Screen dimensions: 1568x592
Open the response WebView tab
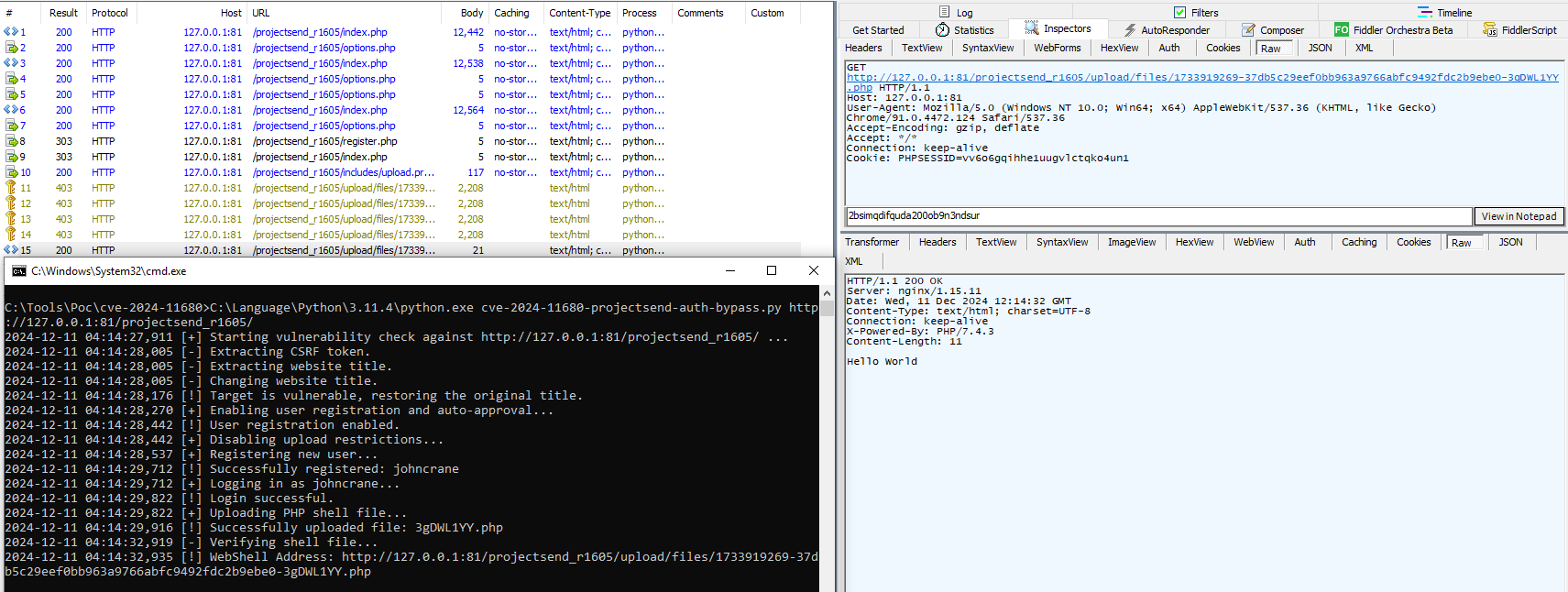pyautogui.click(x=1254, y=242)
